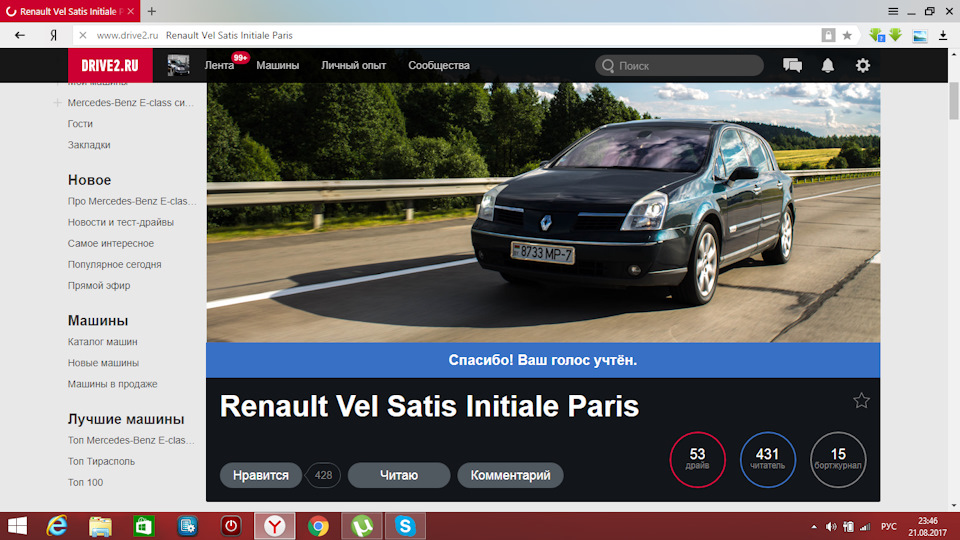960x540 pixels.
Task: Open the notifications bell icon
Action: 828,66
